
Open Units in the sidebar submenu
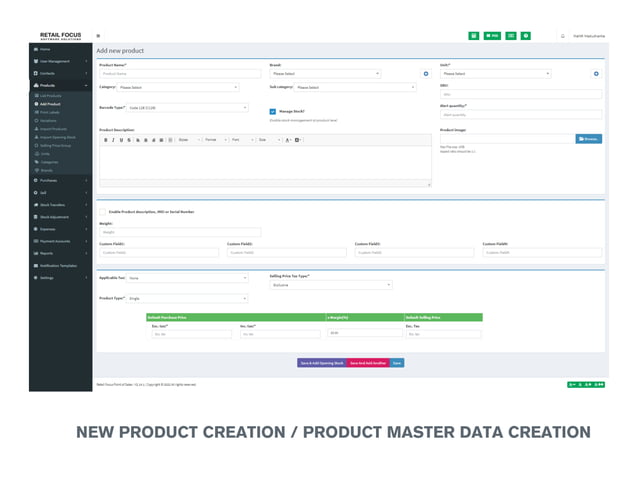(45, 154)
